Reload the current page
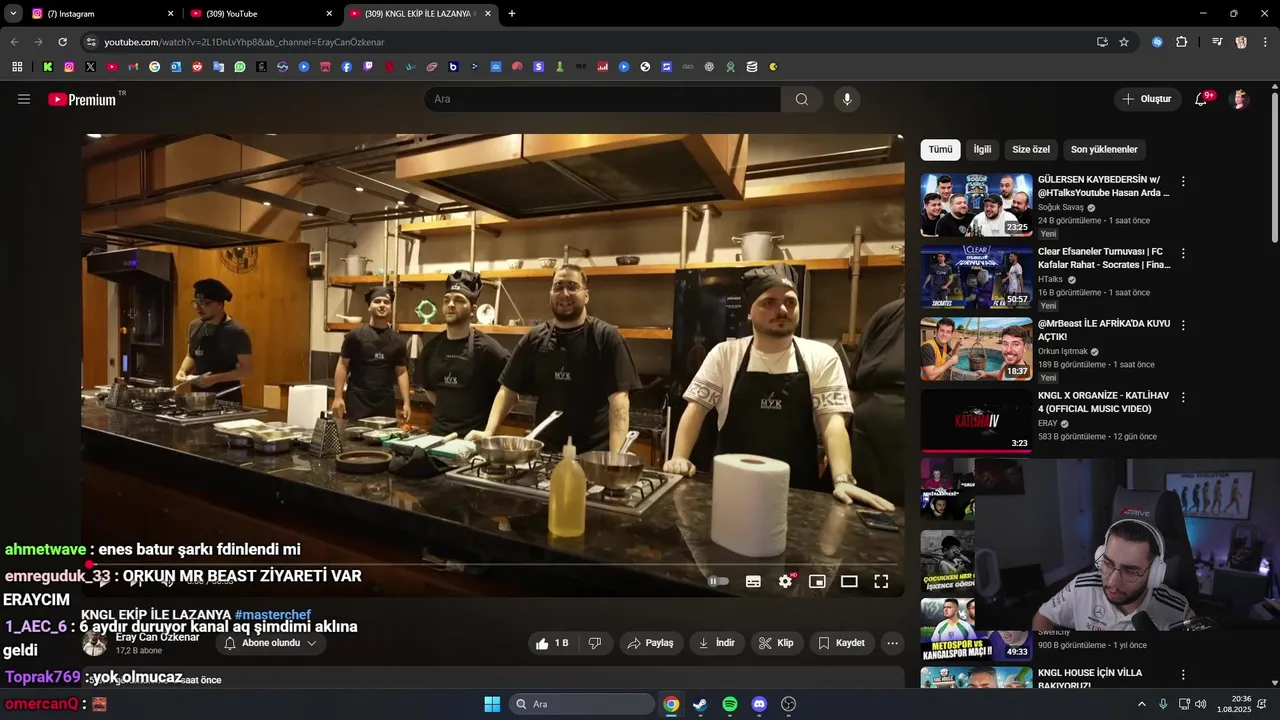The height and width of the screenshot is (720, 1280). point(62,42)
